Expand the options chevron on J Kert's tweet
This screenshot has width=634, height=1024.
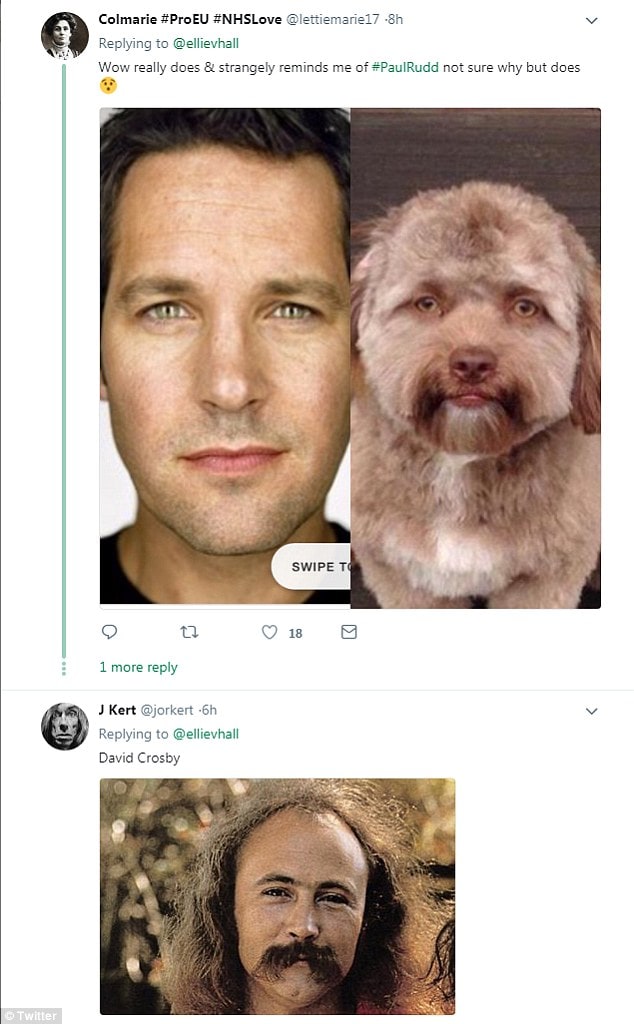point(591,711)
